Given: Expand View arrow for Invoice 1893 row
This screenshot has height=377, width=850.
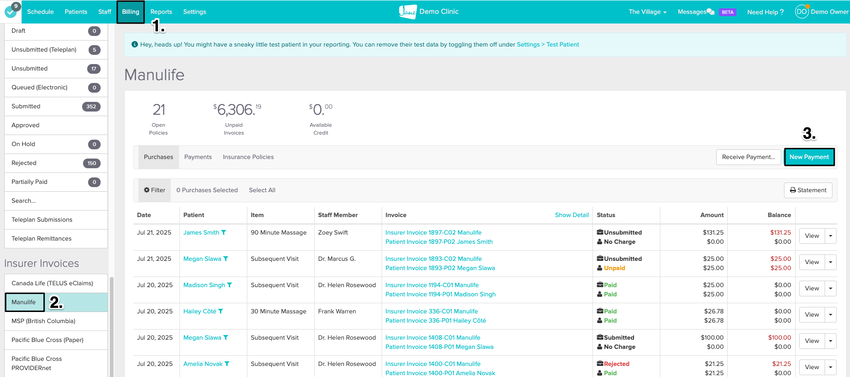Looking at the screenshot, I should click(x=831, y=262).
